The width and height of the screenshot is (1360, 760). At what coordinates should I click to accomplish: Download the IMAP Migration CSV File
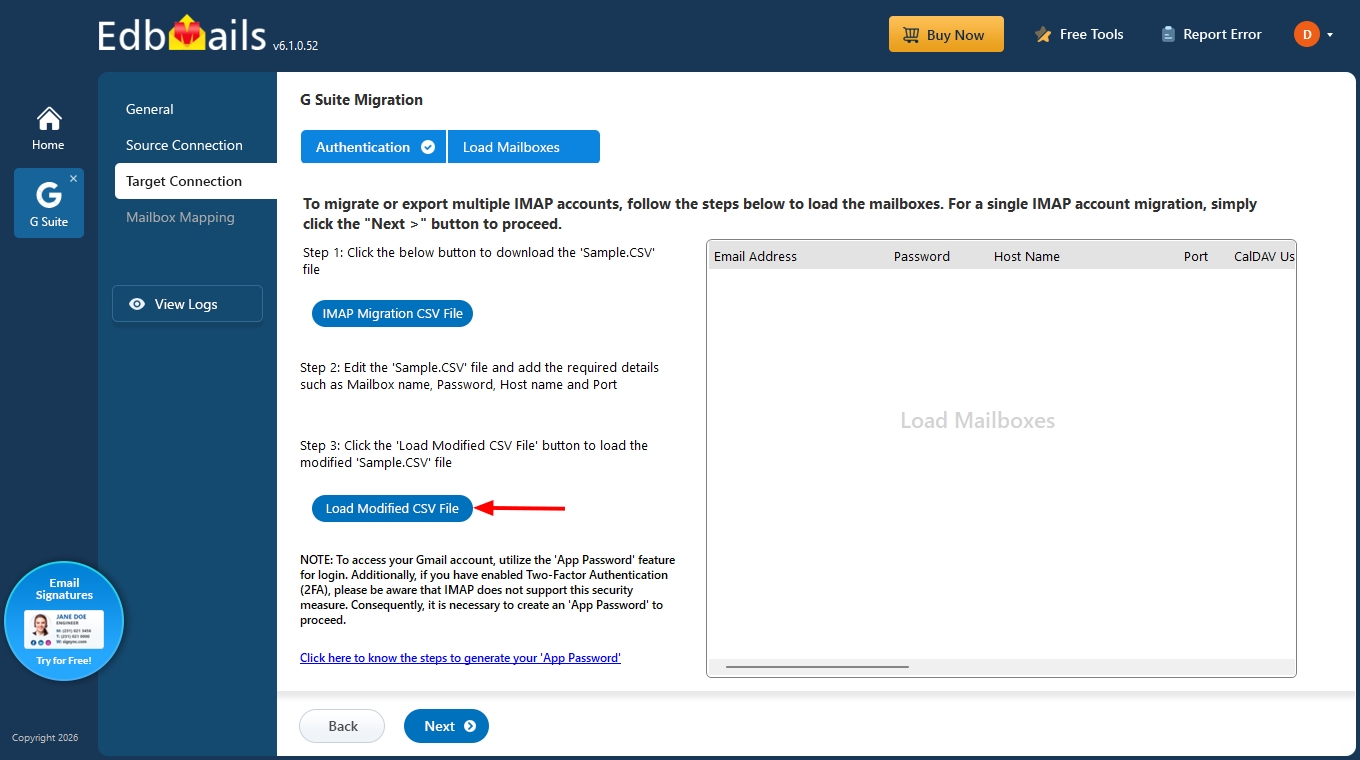(x=392, y=314)
